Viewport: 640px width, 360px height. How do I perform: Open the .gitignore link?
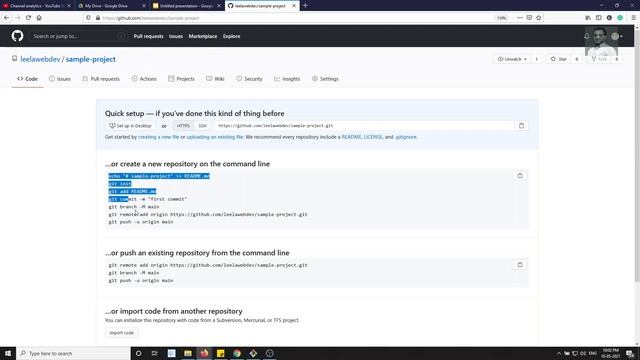coord(406,137)
